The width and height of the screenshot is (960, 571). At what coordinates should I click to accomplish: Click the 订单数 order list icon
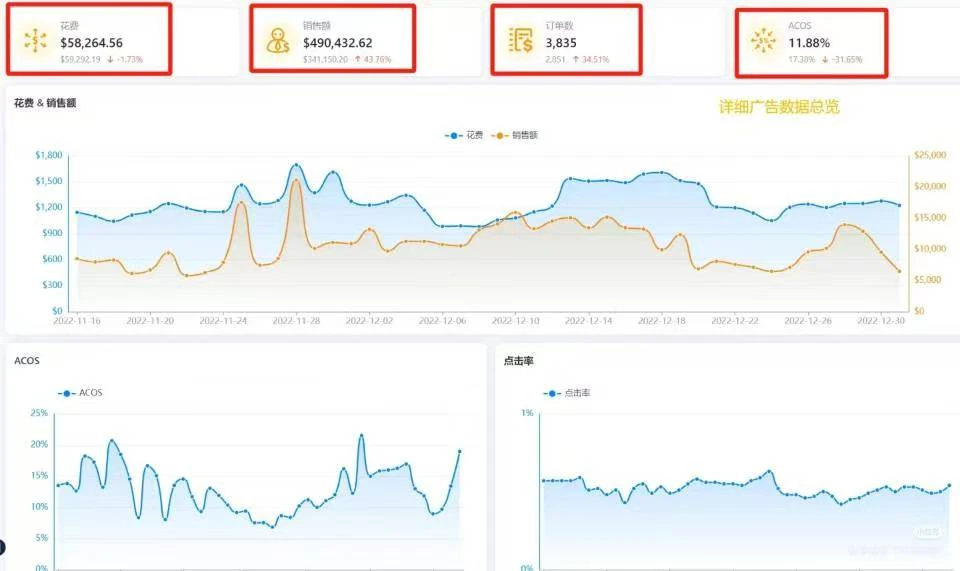pos(521,41)
